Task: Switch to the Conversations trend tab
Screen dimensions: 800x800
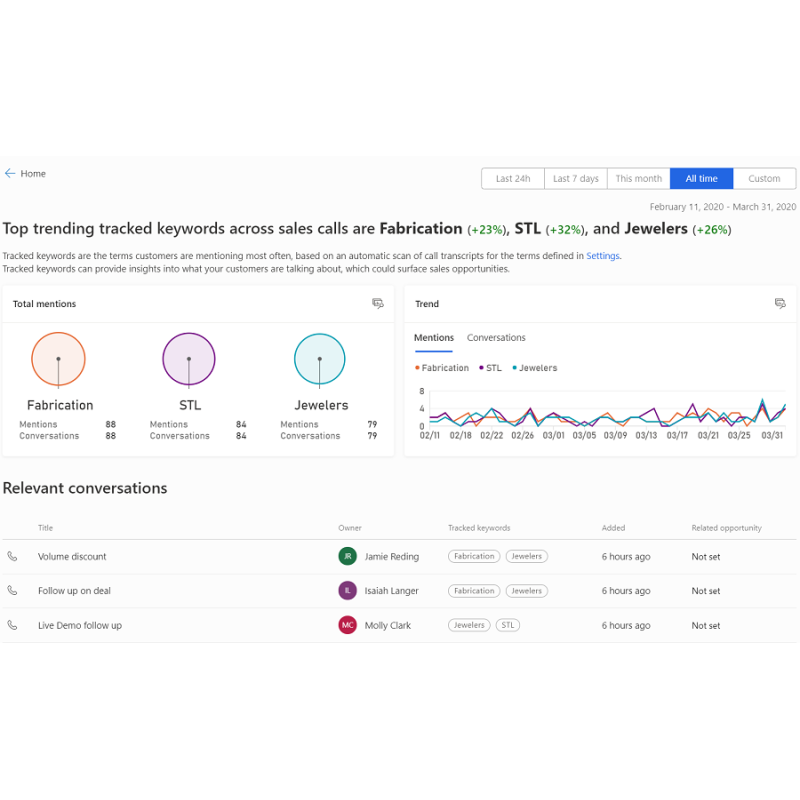Action: point(496,338)
